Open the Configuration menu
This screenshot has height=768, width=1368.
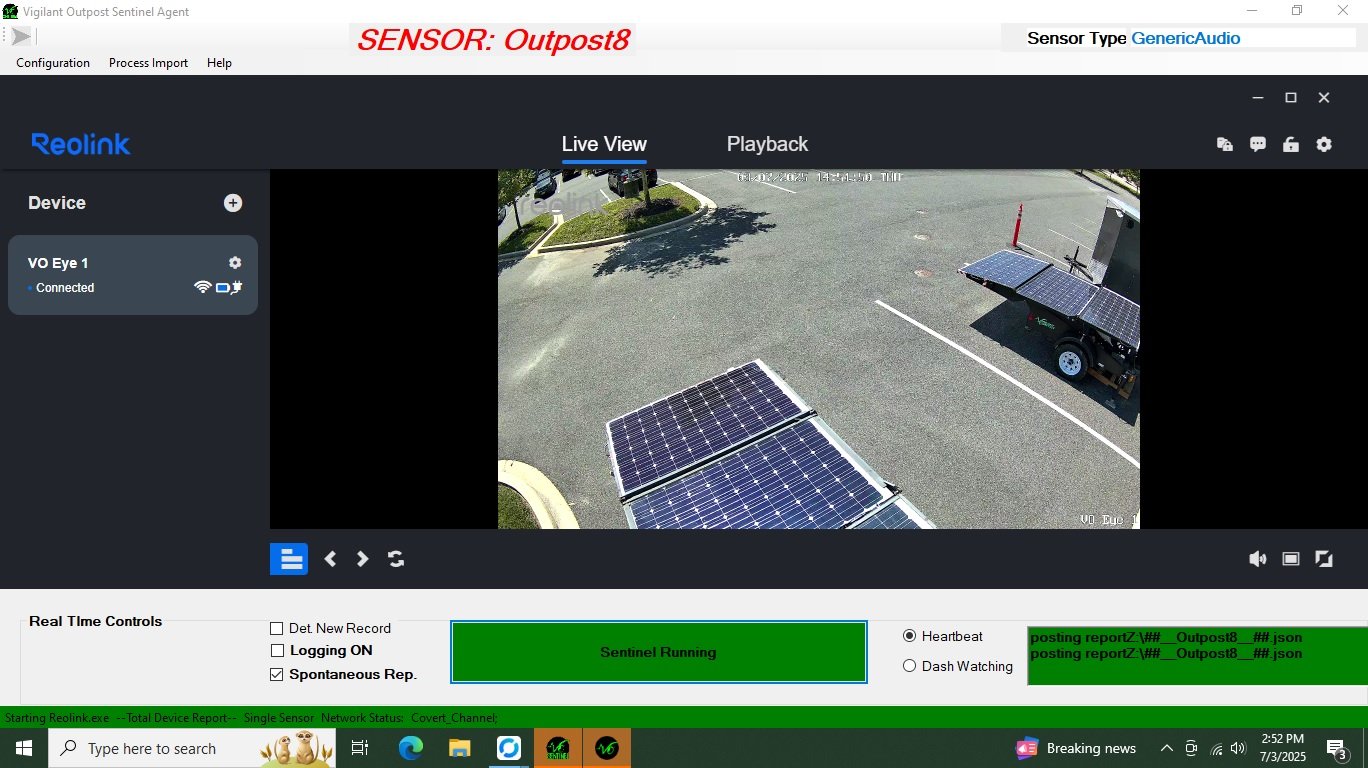coord(53,63)
